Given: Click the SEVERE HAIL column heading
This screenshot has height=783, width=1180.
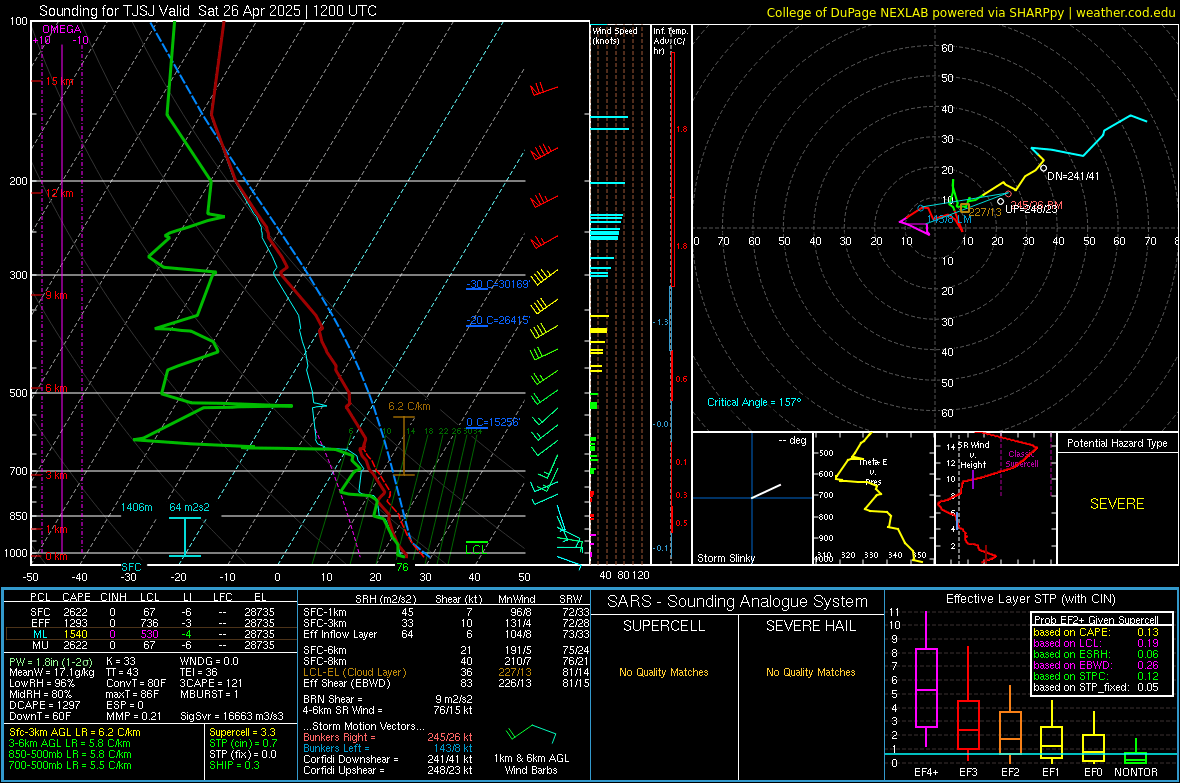Looking at the screenshot, I should (x=810, y=626).
